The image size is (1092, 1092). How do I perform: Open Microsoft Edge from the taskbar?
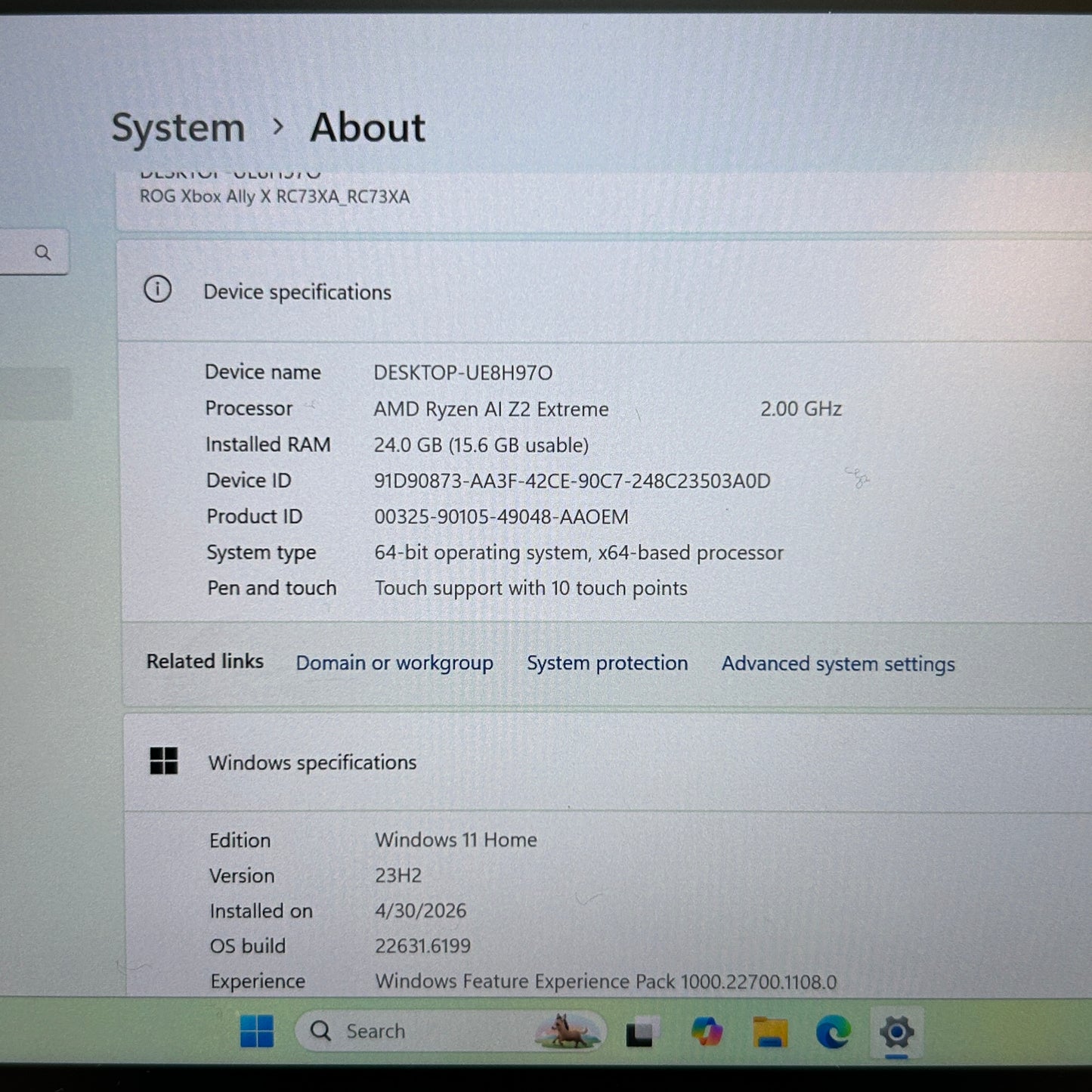coord(834,1032)
